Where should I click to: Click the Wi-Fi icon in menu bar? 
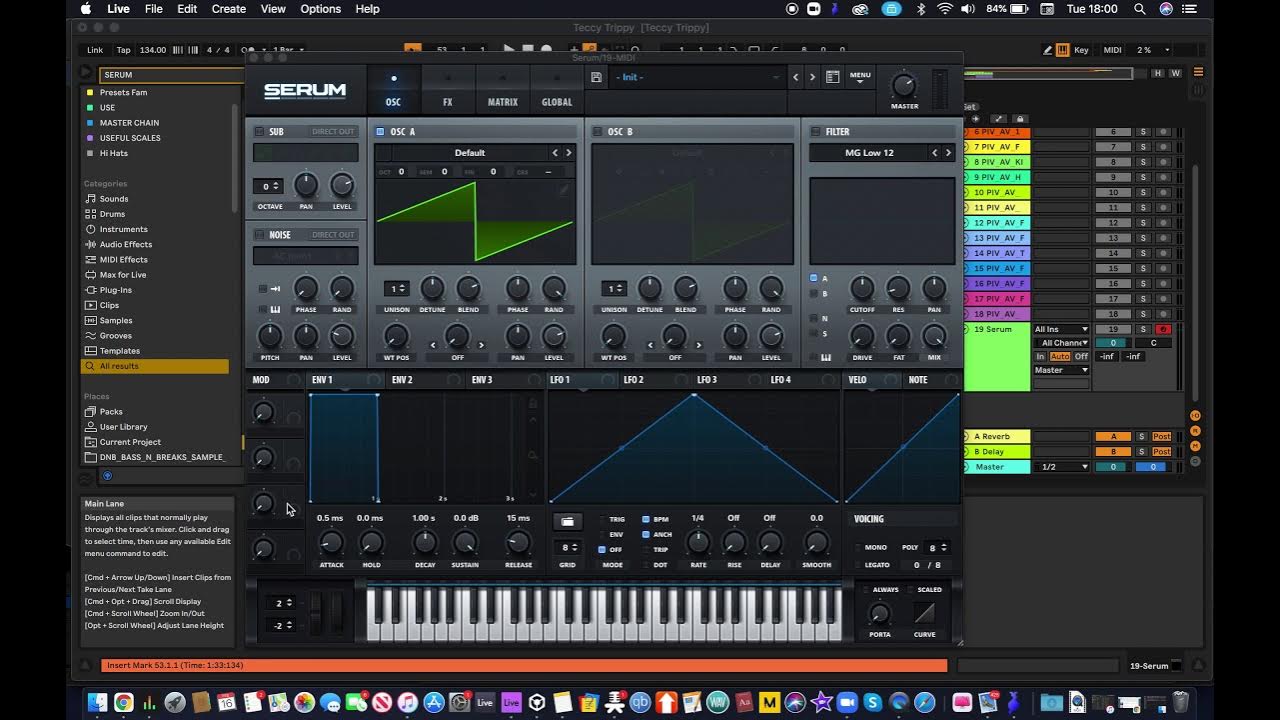click(x=945, y=9)
